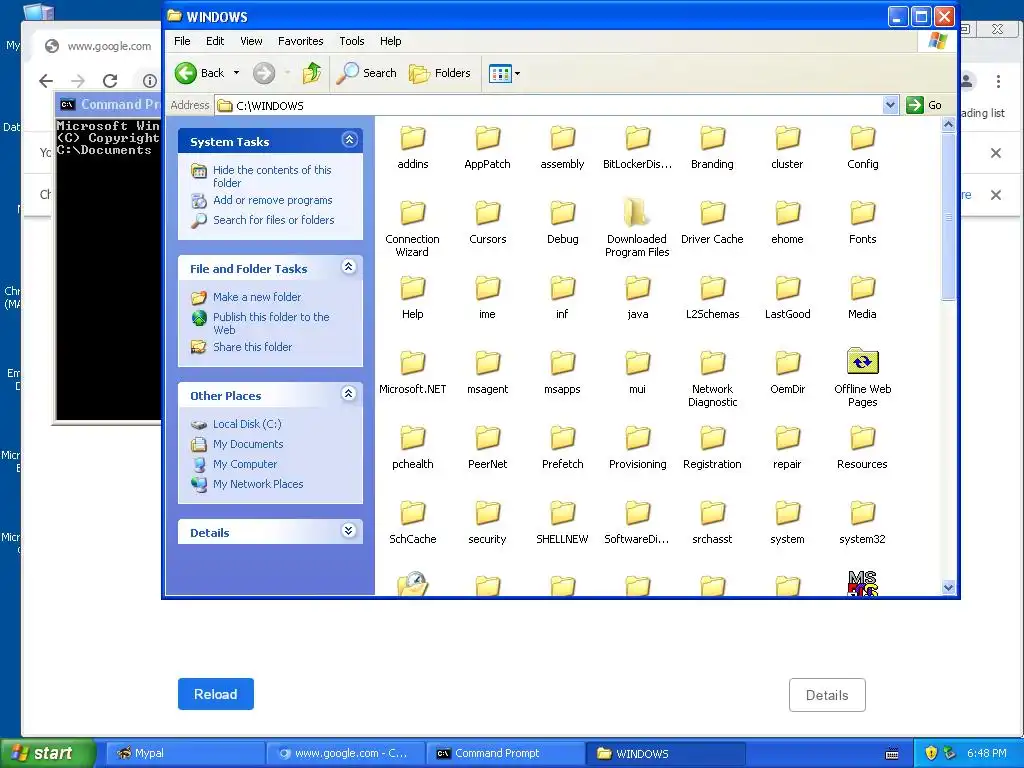Screen dimensions: 1024x768
Task: Click Hide the contents of this folder
Action: tap(272, 176)
